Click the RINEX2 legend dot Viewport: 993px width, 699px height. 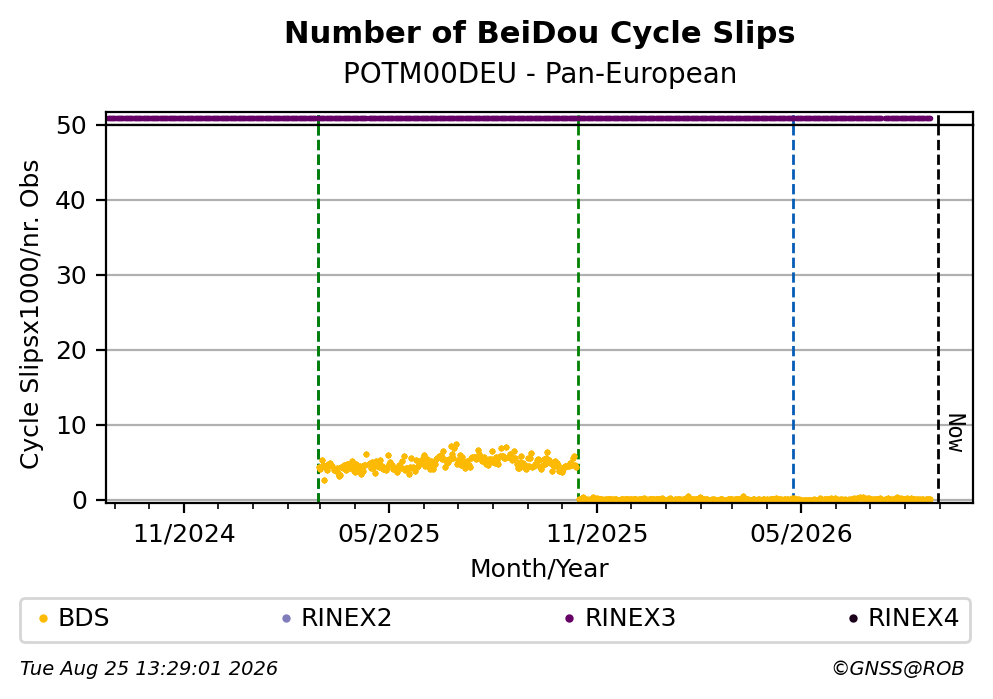(x=286, y=618)
